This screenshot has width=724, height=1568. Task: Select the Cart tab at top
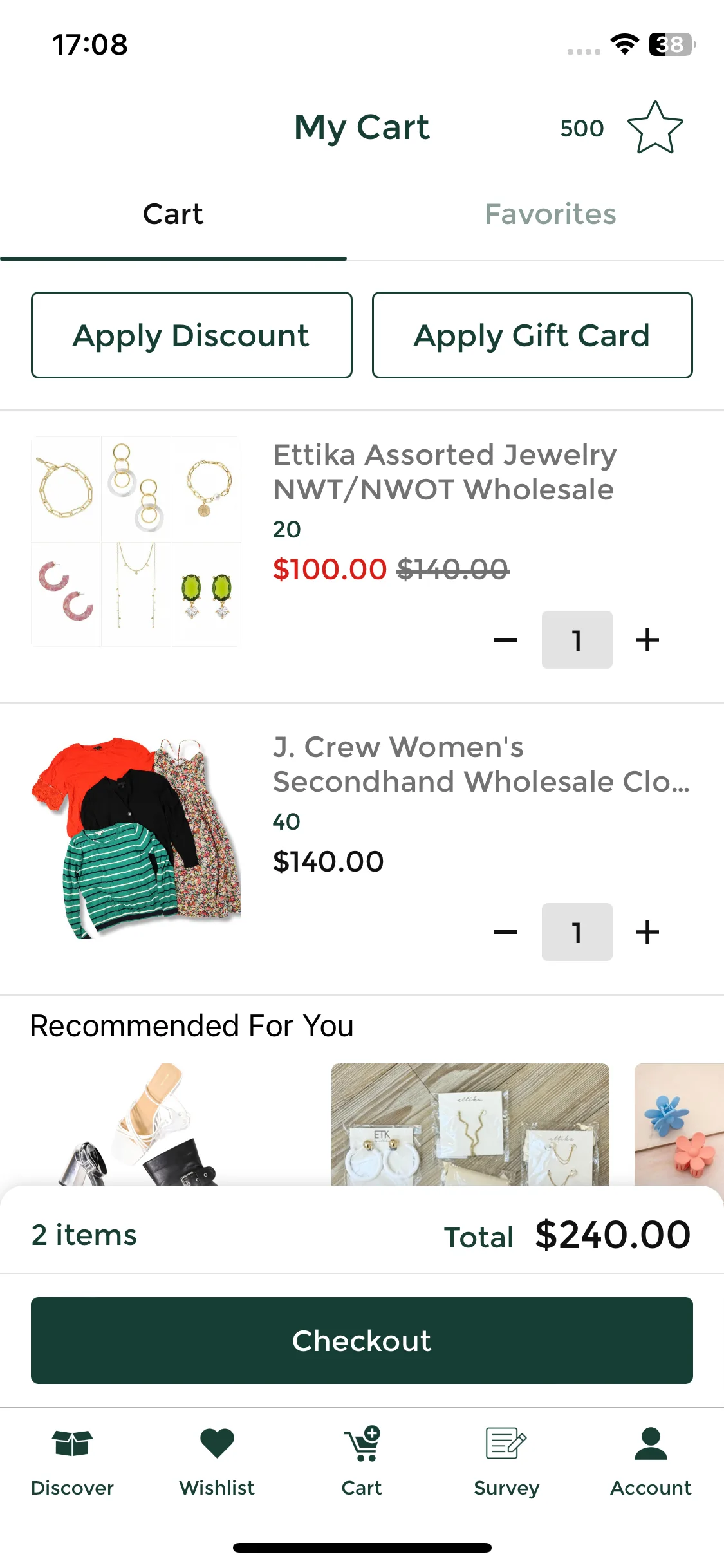173,214
